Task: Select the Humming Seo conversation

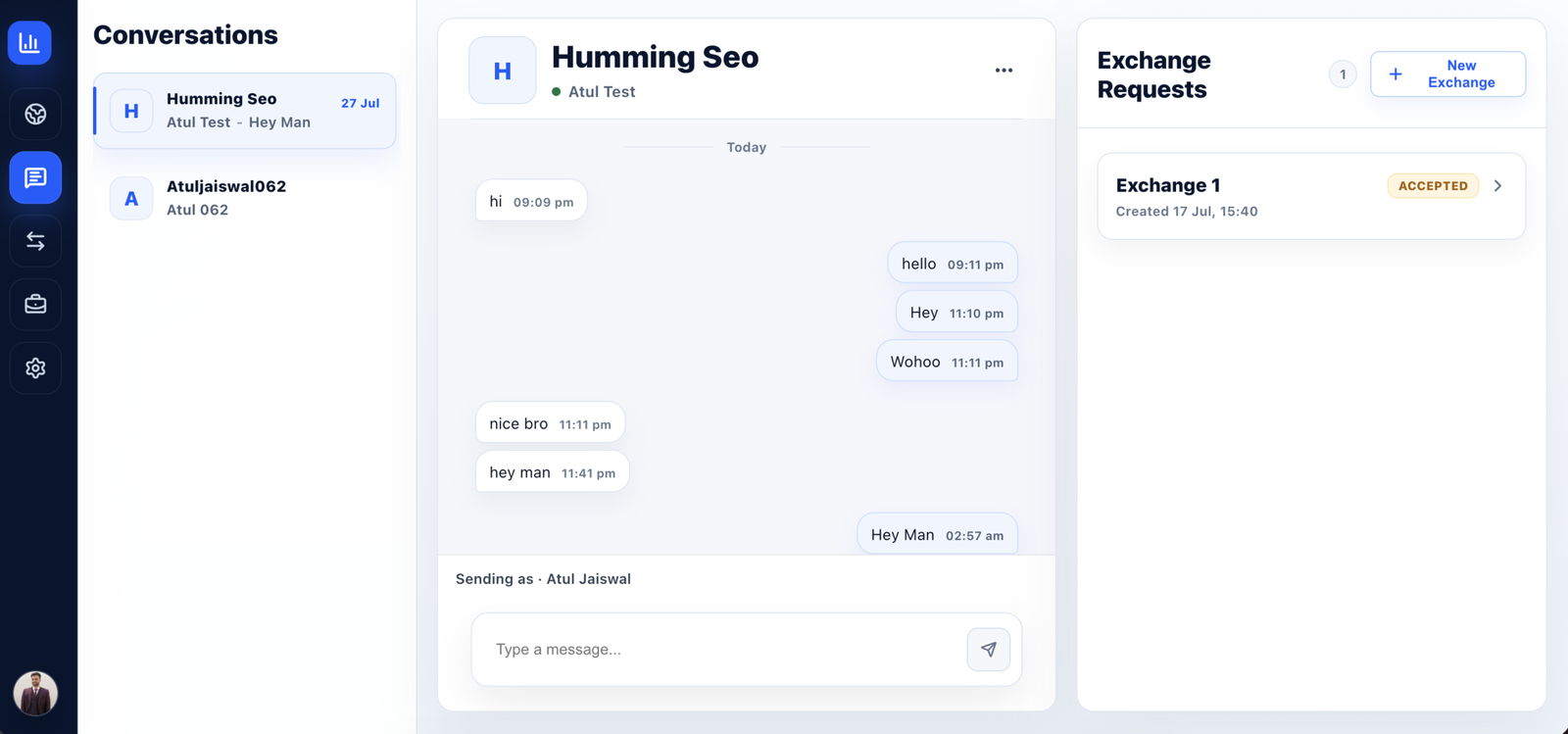Action: (245, 111)
